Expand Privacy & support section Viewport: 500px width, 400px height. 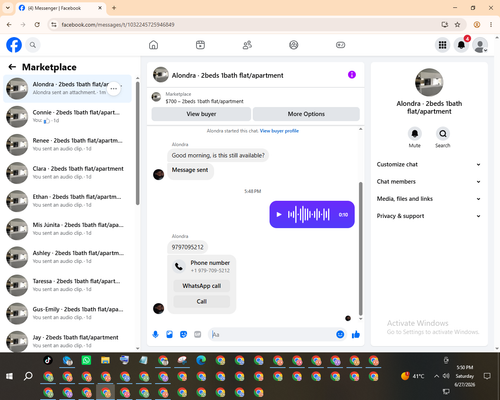pyautogui.click(x=429, y=216)
